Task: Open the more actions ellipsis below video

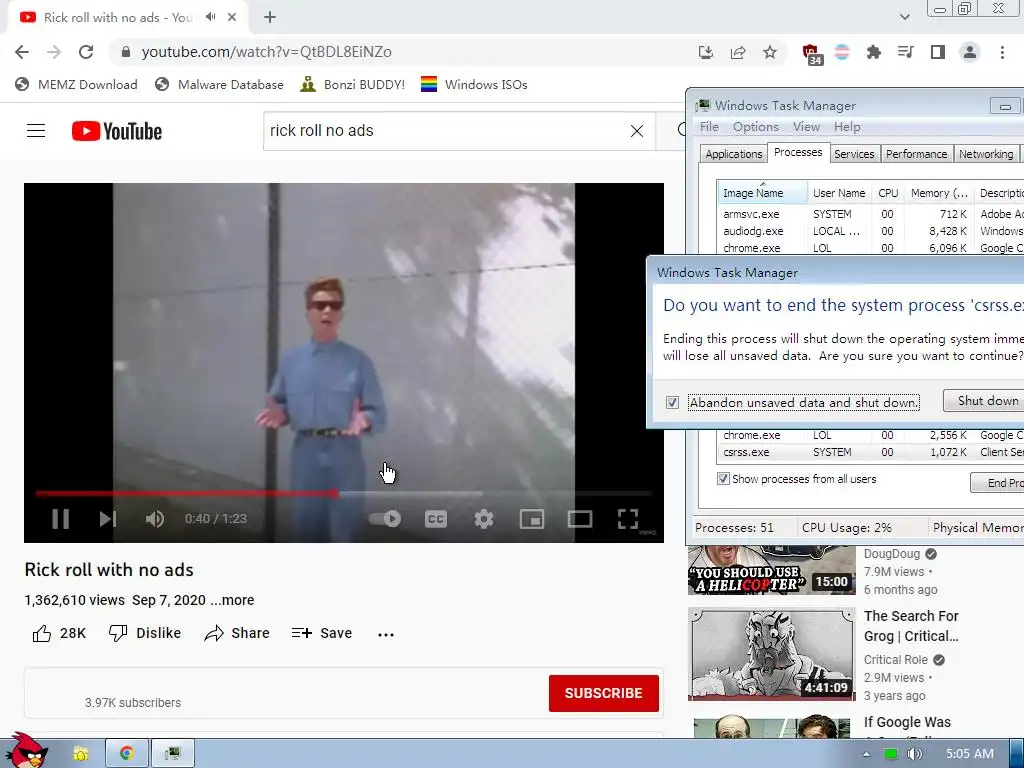Action: 386,634
